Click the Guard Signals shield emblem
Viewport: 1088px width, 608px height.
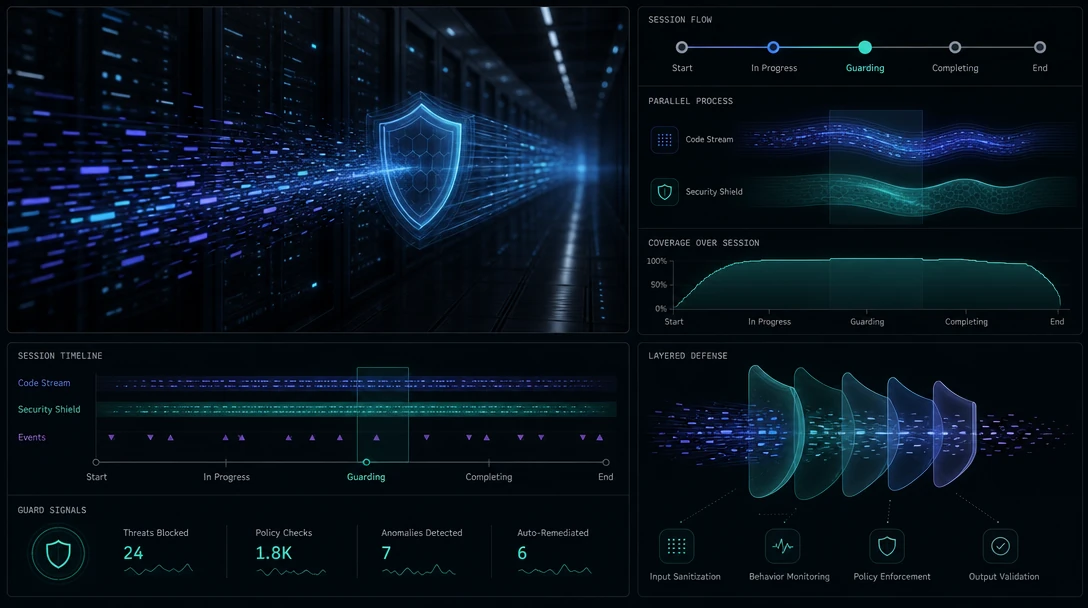click(58, 554)
